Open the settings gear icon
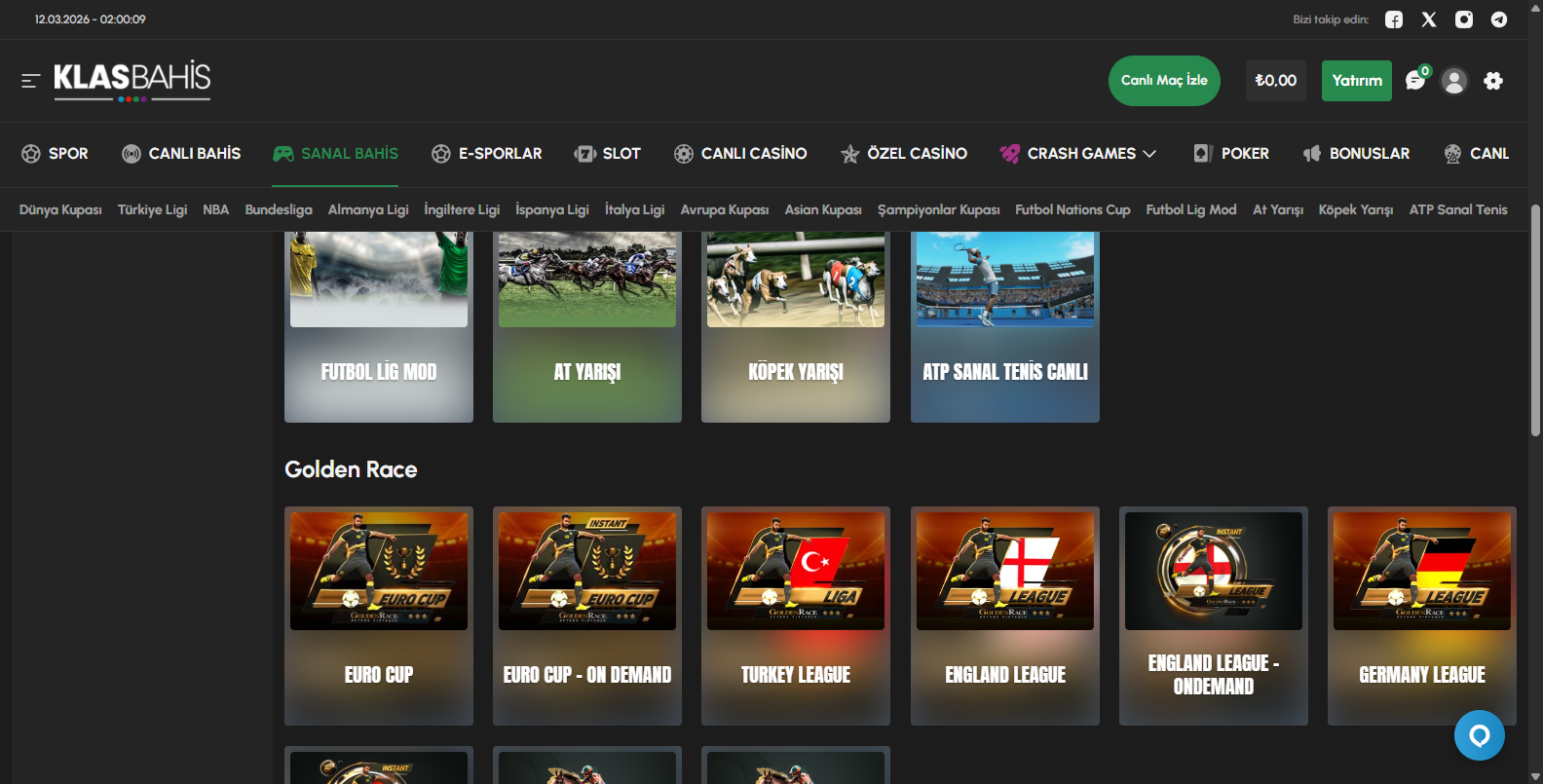Viewport: 1543px width, 784px height. (x=1493, y=81)
